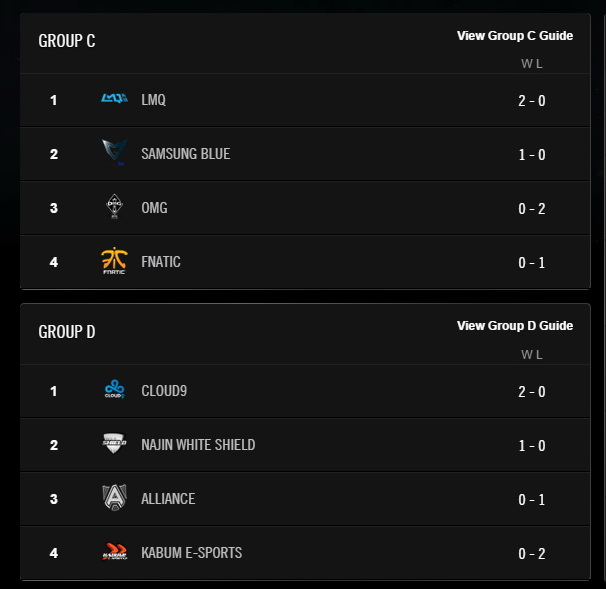Click the Najin White Shield logo

click(x=114, y=444)
